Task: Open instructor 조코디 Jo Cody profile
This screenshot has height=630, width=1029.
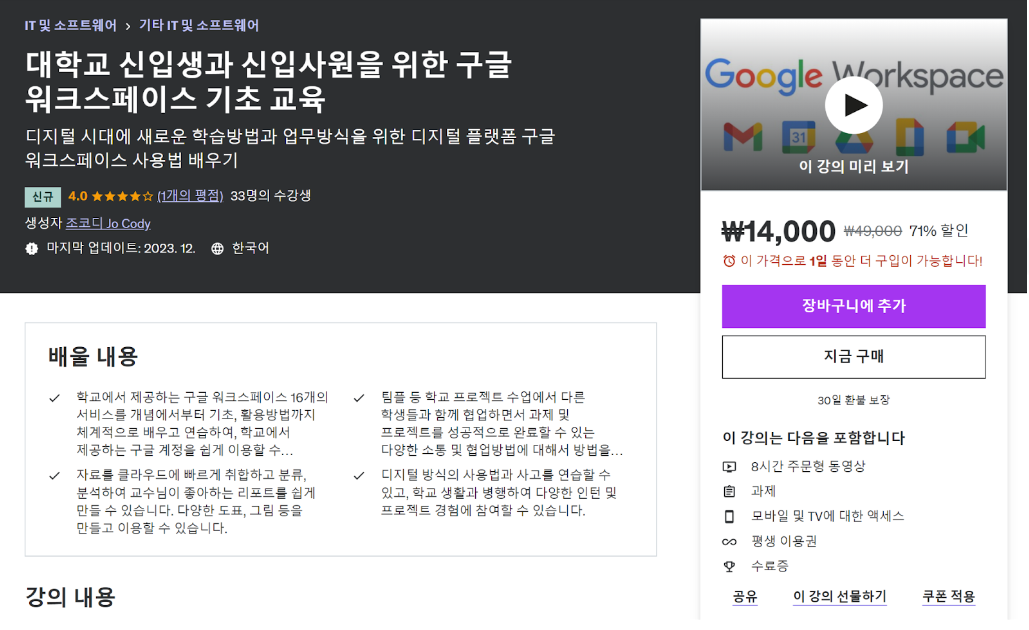Action: [x=108, y=224]
